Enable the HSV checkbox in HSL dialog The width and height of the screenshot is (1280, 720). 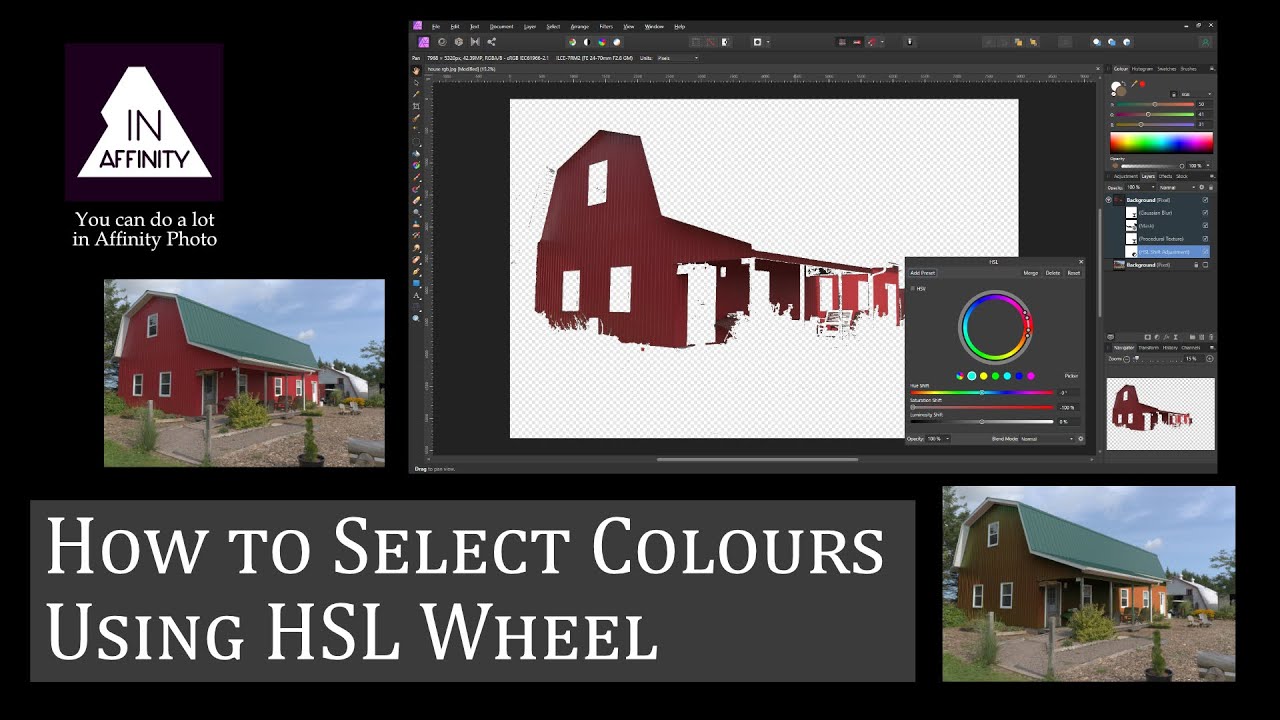(x=912, y=289)
